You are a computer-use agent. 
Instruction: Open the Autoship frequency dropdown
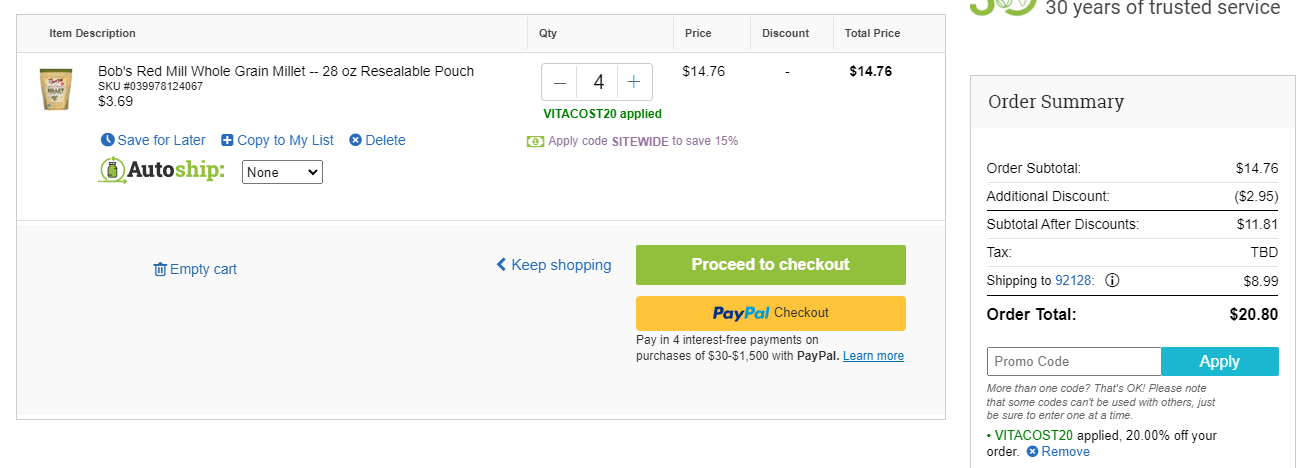(283, 172)
